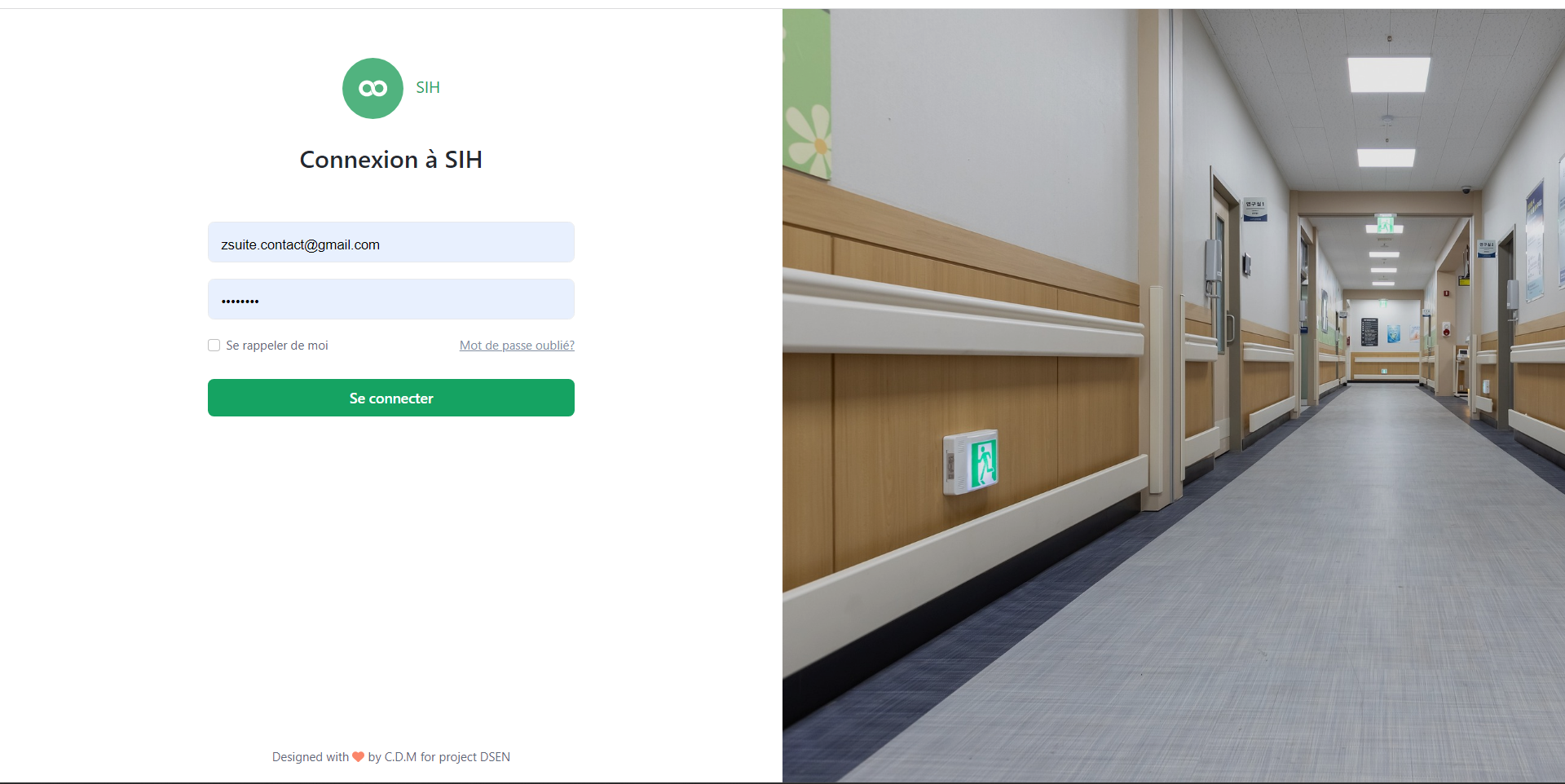The image size is (1565, 784).
Task: Click the nearest square ceiling light panel
Action: point(1388,75)
